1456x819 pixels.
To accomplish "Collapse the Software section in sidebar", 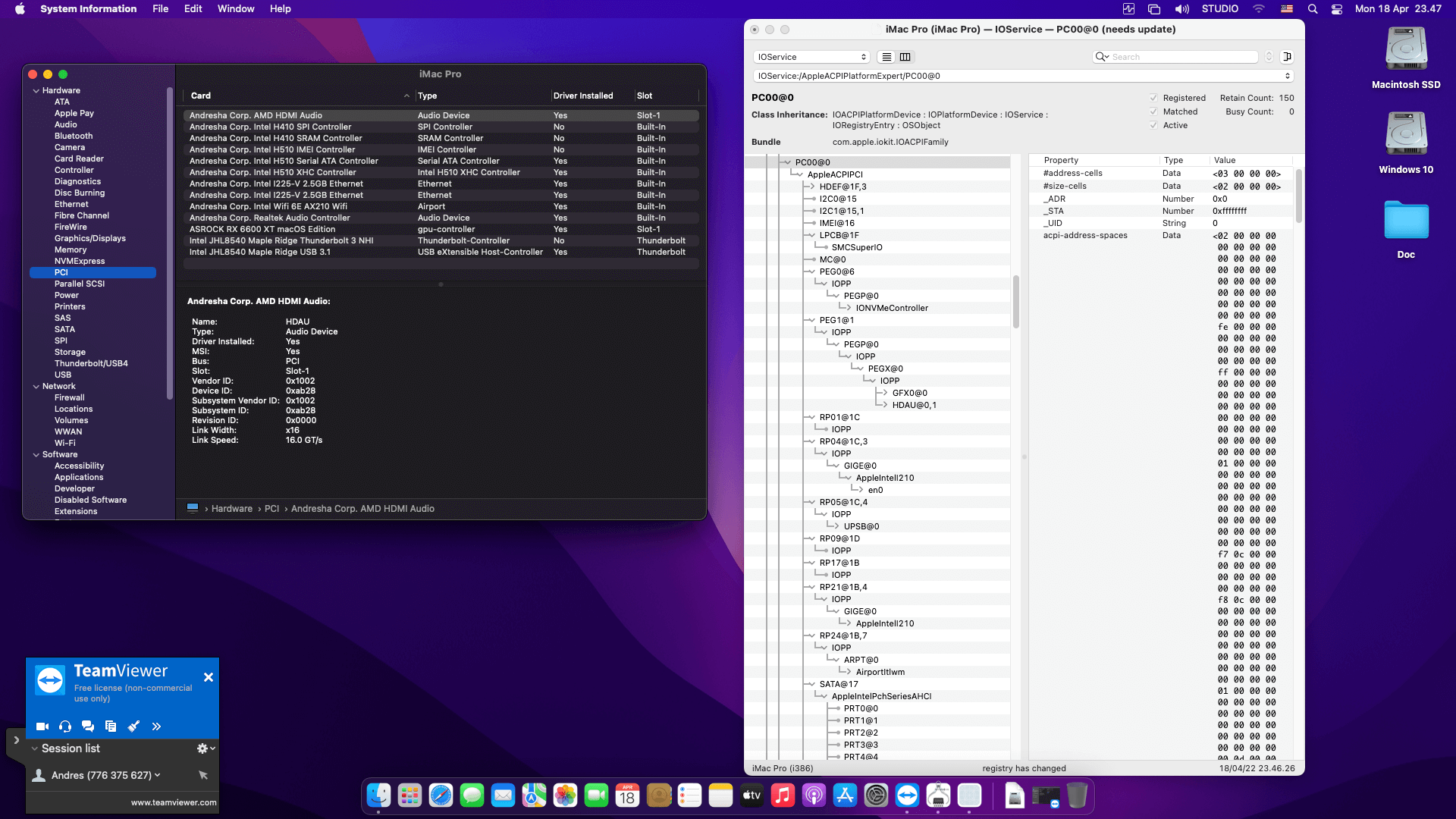I will tap(36, 454).
